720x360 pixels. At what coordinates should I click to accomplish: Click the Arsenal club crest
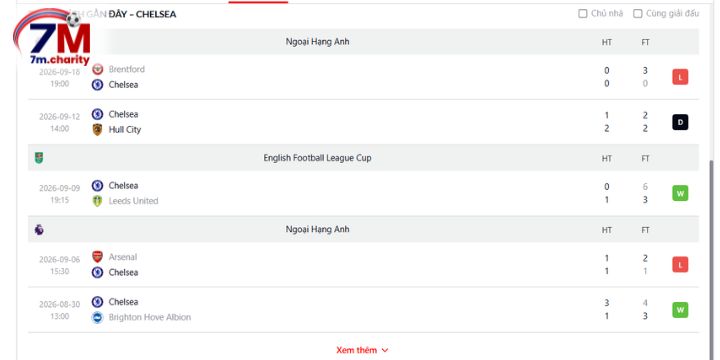click(x=97, y=257)
